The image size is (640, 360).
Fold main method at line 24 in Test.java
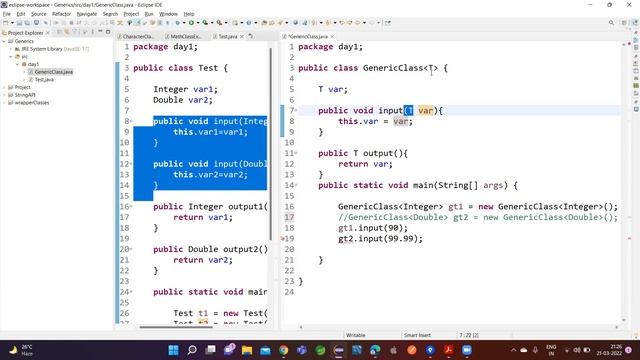point(131,292)
